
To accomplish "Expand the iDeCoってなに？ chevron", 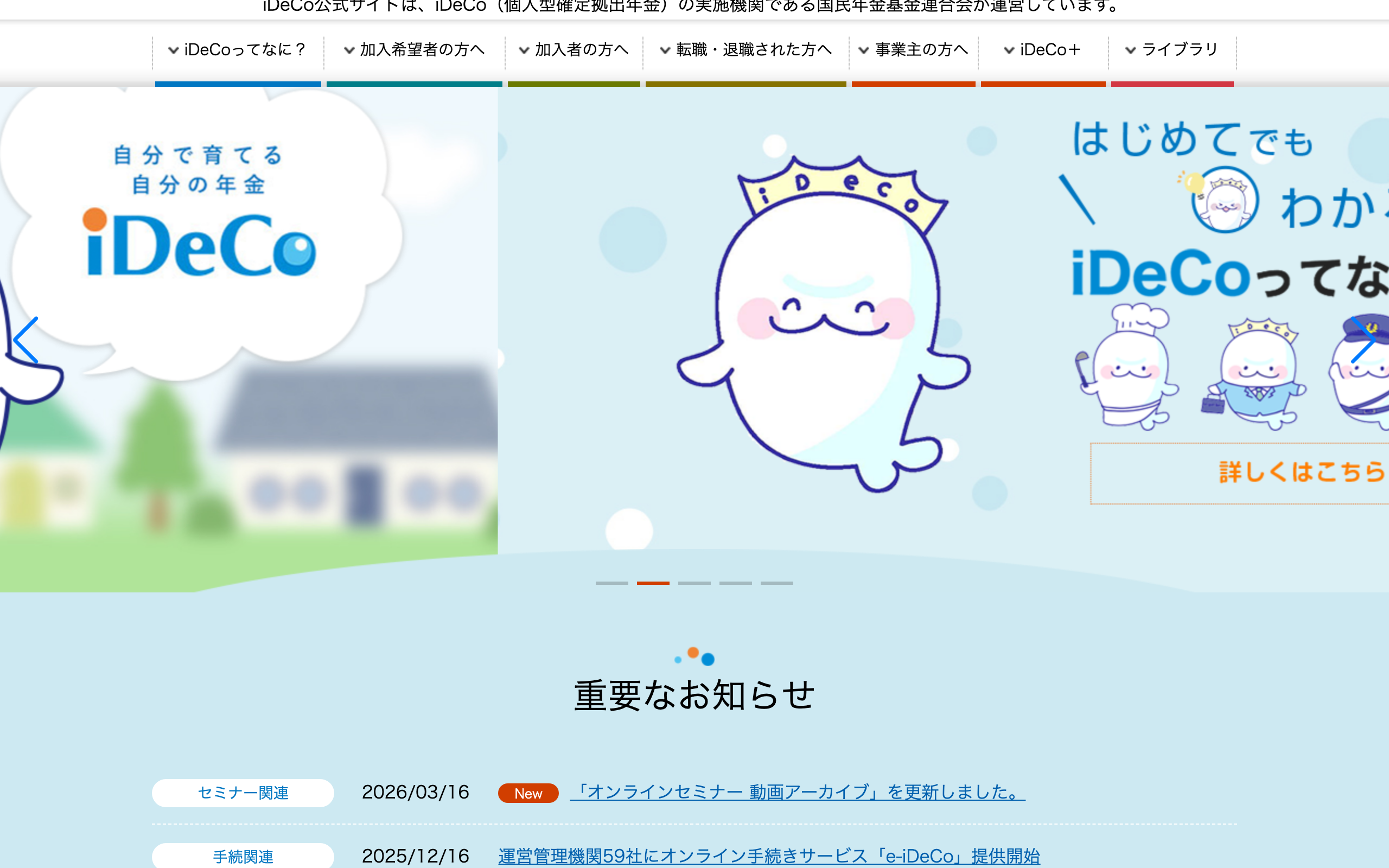I will tap(173, 50).
